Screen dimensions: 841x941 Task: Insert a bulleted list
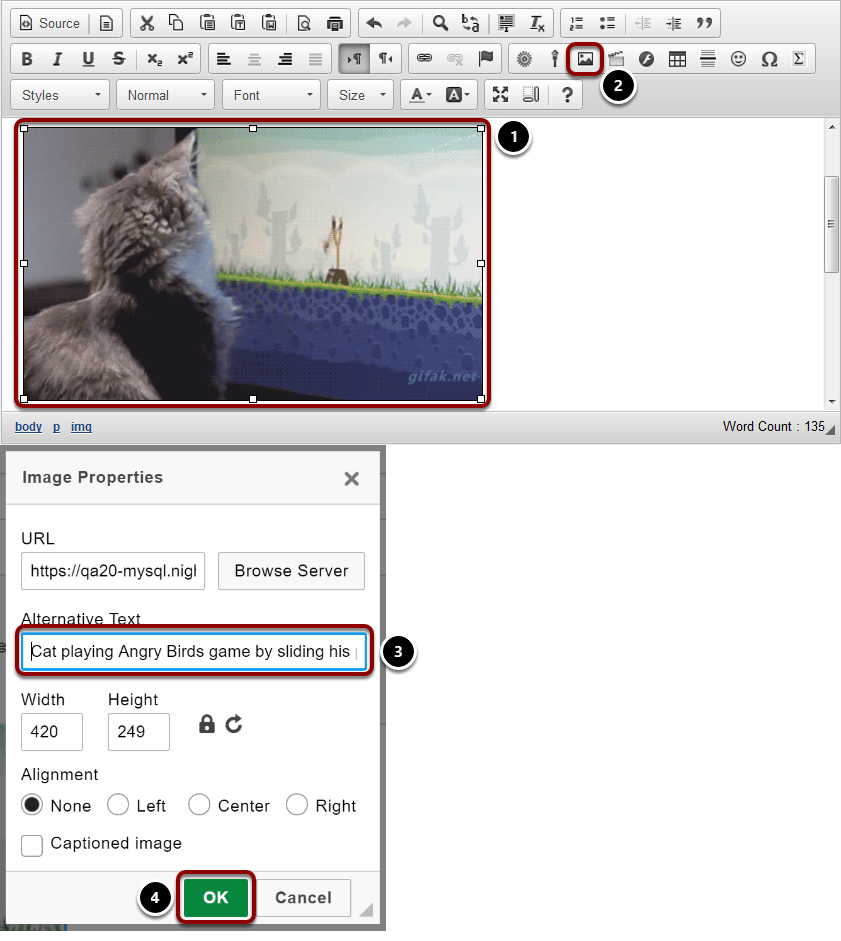pyautogui.click(x=607, y=23)
